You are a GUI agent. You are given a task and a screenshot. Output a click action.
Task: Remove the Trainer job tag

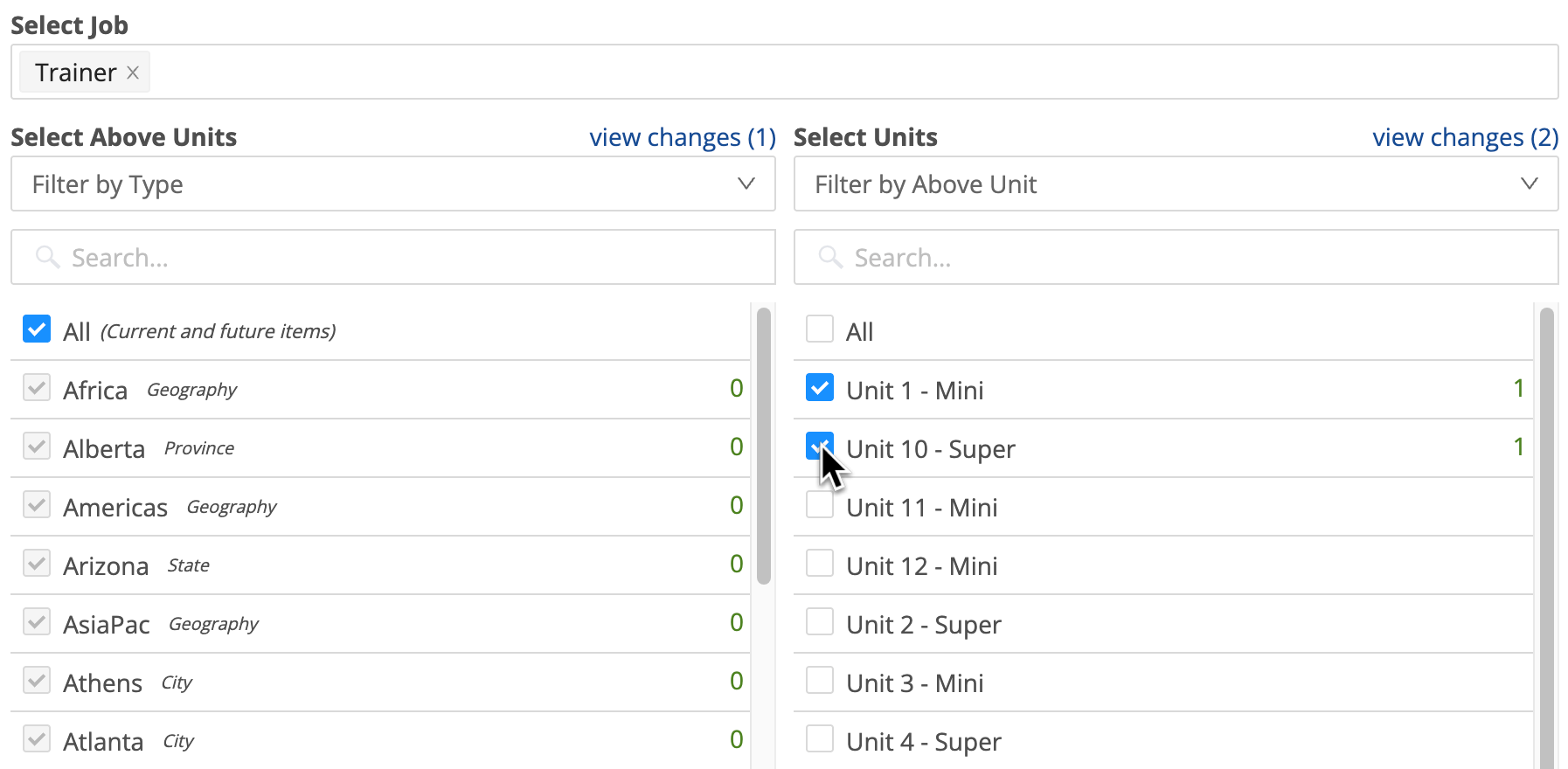tap(133, 73)
